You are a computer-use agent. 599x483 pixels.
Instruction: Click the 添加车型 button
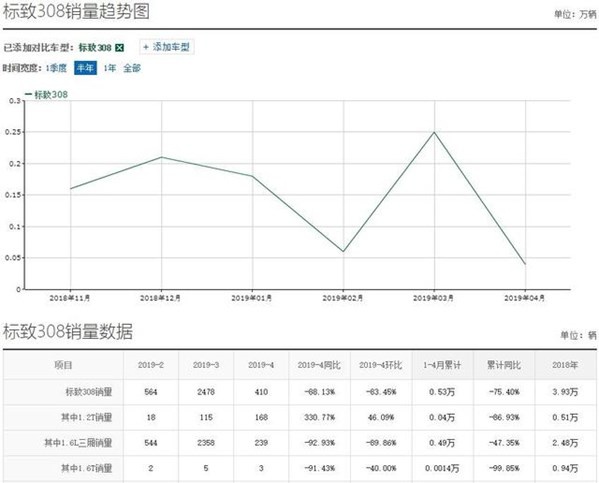pos(167,47)
